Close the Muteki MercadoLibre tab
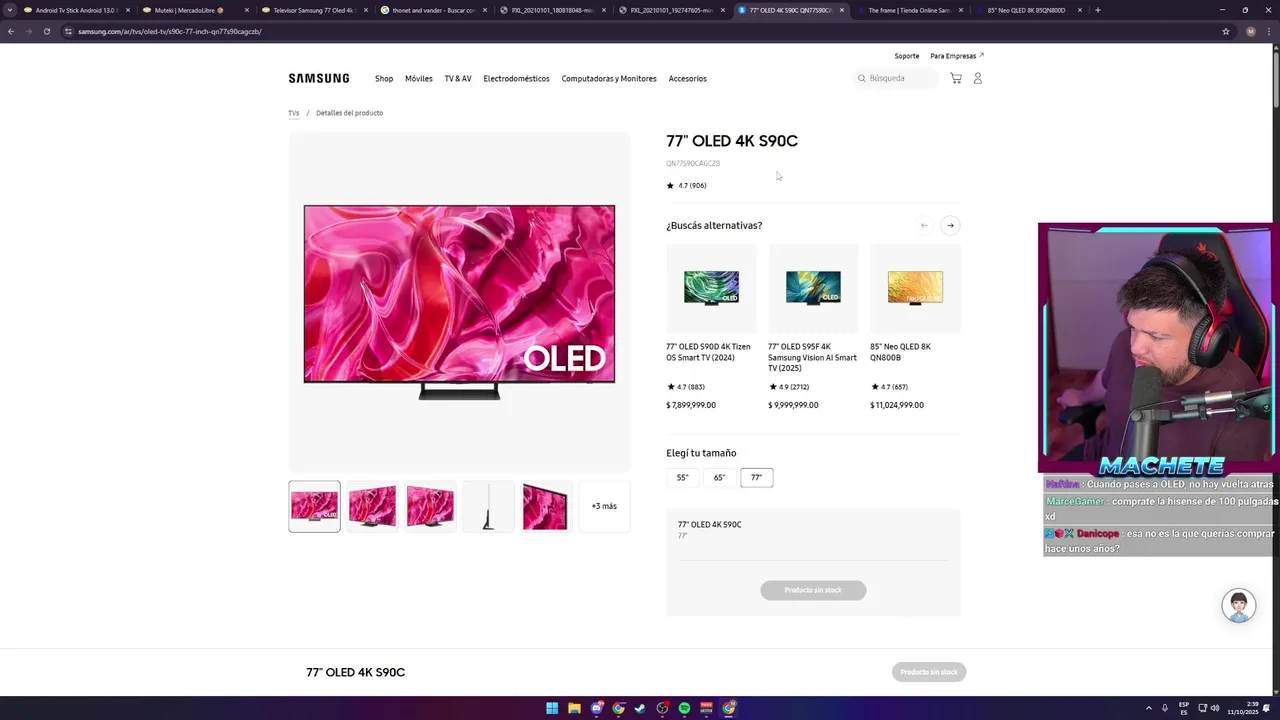The image size is (1280, 720). 246,10
